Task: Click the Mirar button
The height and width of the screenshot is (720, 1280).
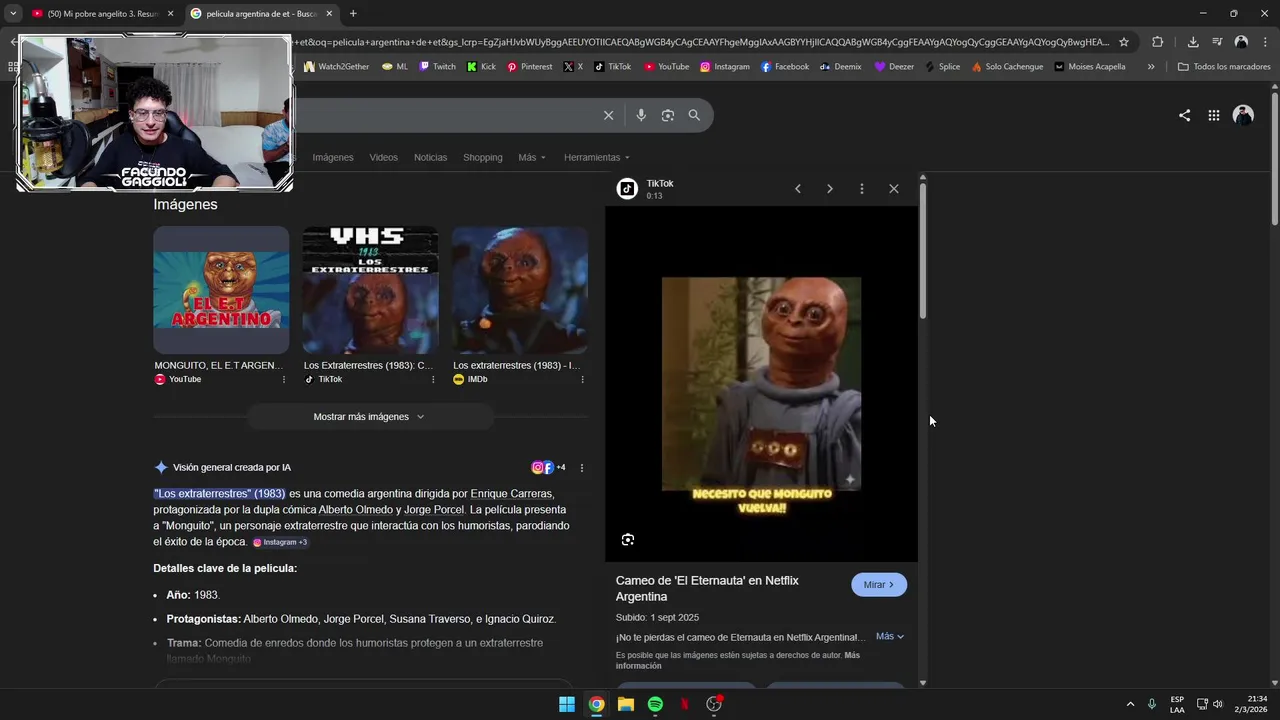Action: click(x=879, y=585)
